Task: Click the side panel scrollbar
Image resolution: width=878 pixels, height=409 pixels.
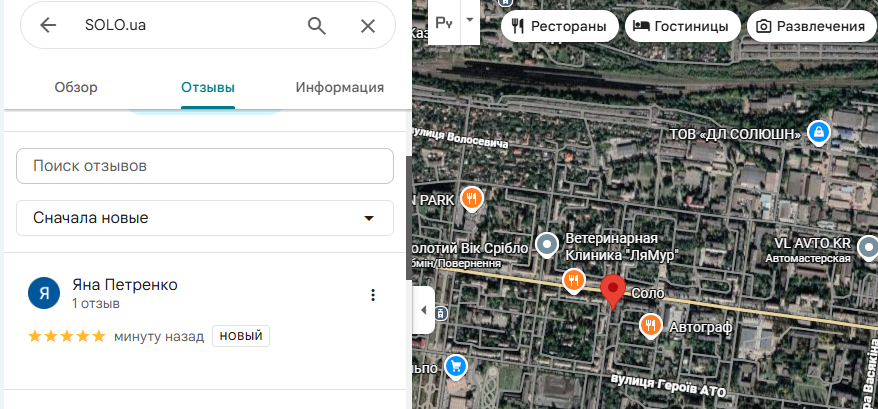Action: 409,219
